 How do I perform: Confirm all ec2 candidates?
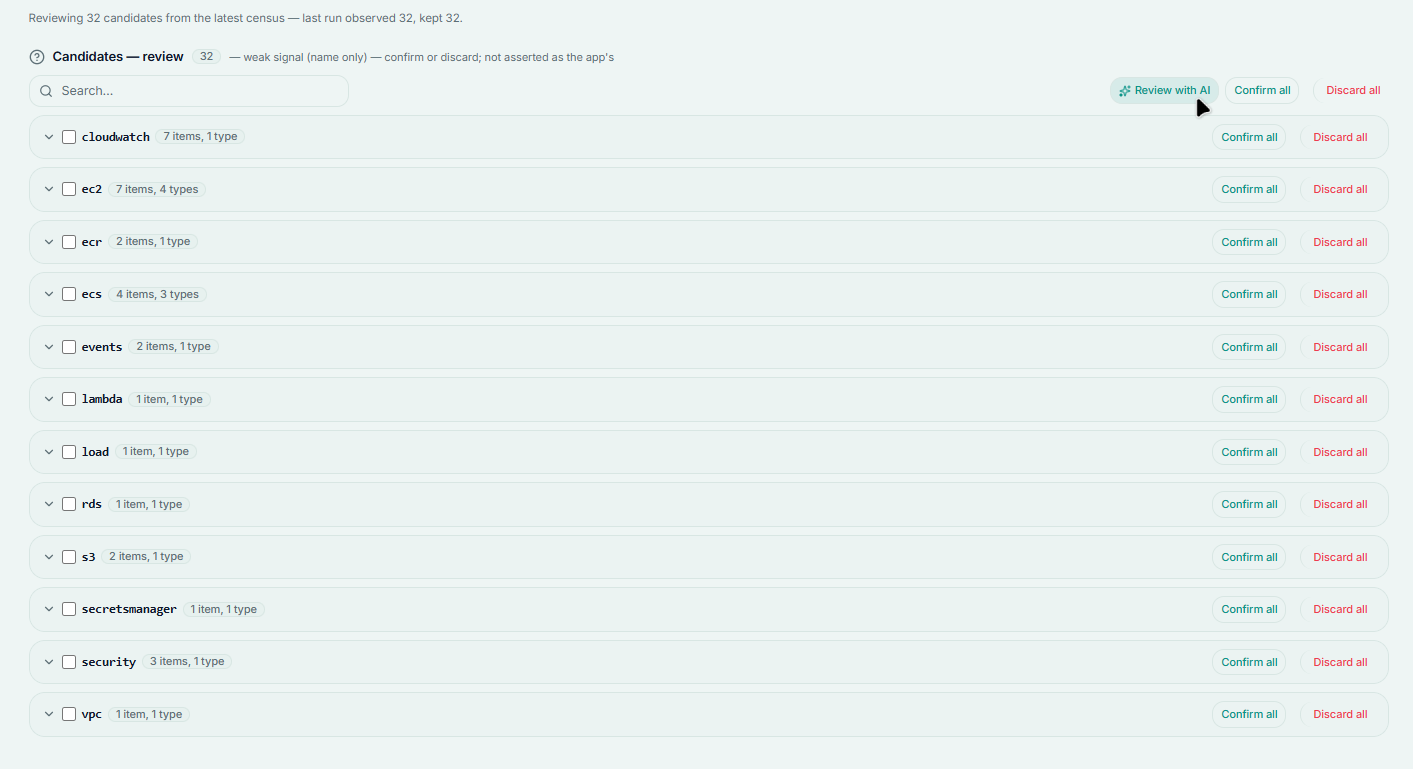coord(1249,189)
